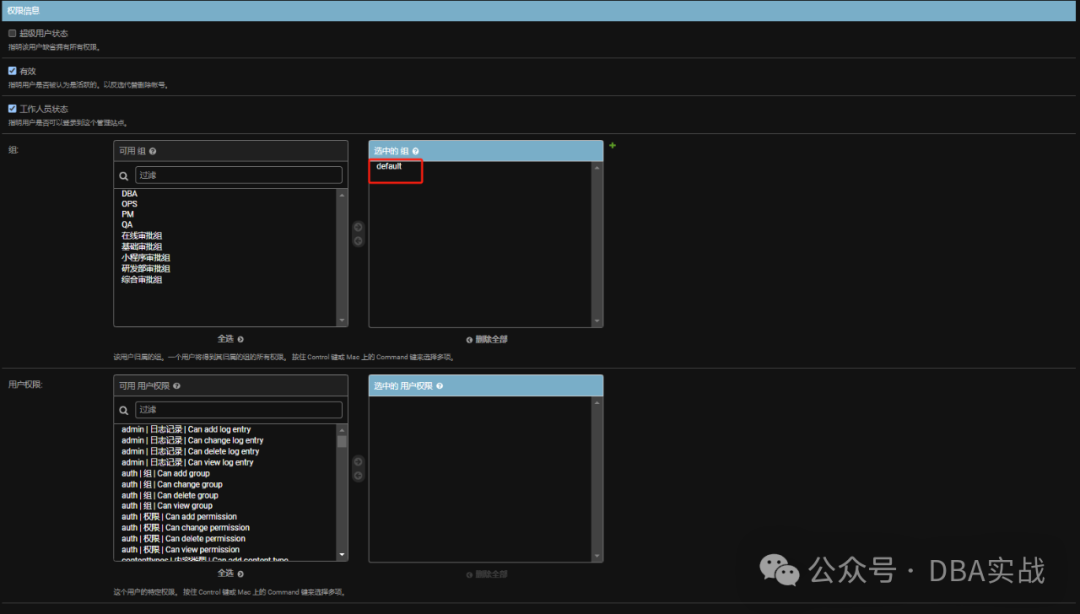Click the remove arrow between the group lists
The height and width of the screenshot is (614, 1080).
358,241
